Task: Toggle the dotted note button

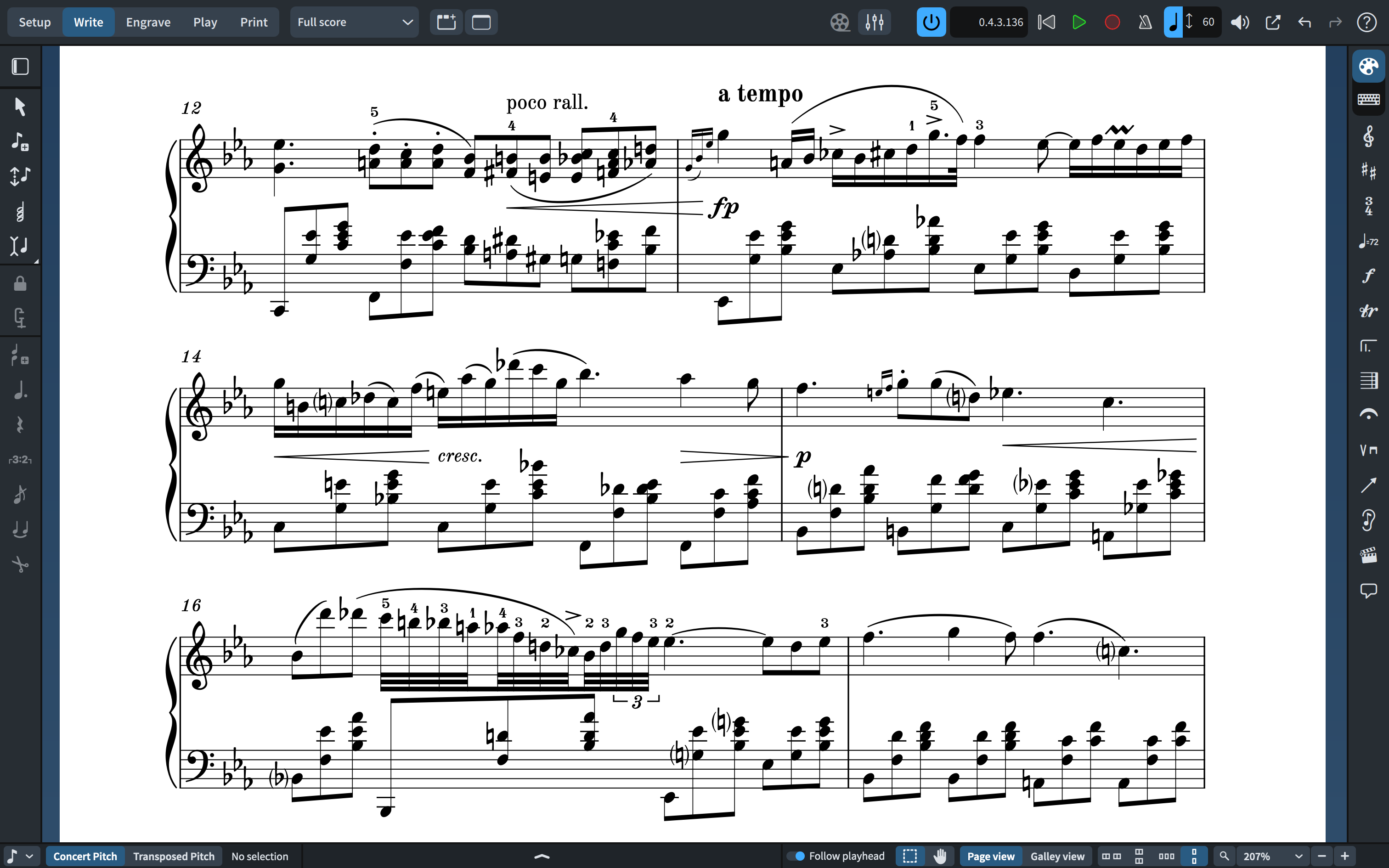Action: point(20,390)
